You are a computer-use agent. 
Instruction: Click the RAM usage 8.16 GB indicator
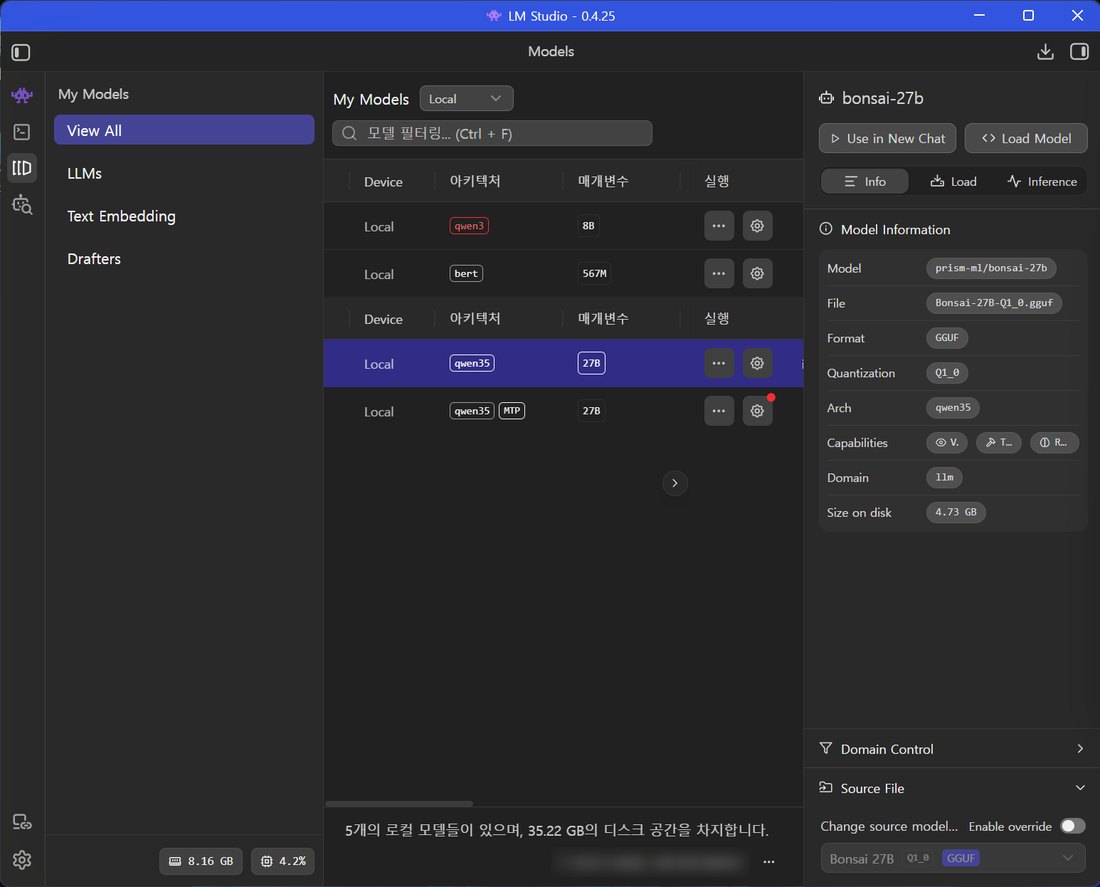pyautogui.click(x=201, y=861)
